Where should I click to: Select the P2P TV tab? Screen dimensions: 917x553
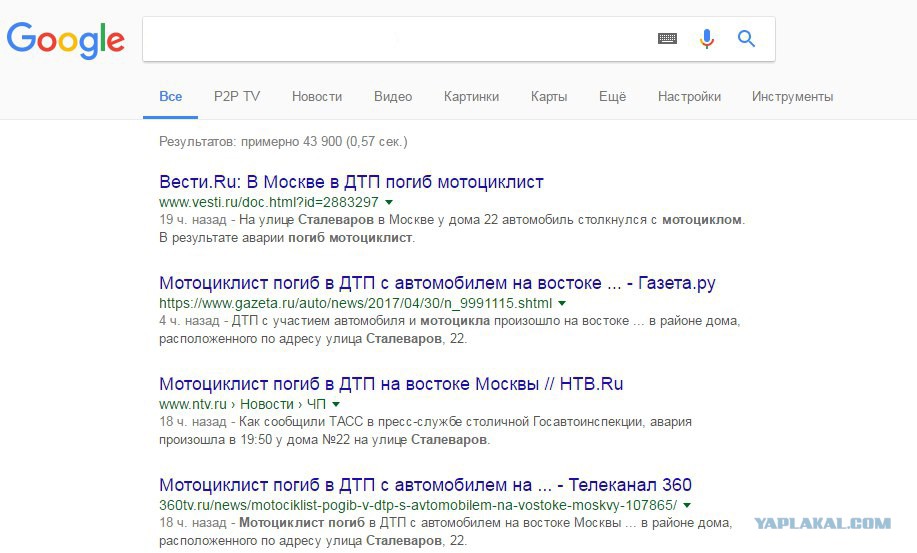click(x=237, y=96)
